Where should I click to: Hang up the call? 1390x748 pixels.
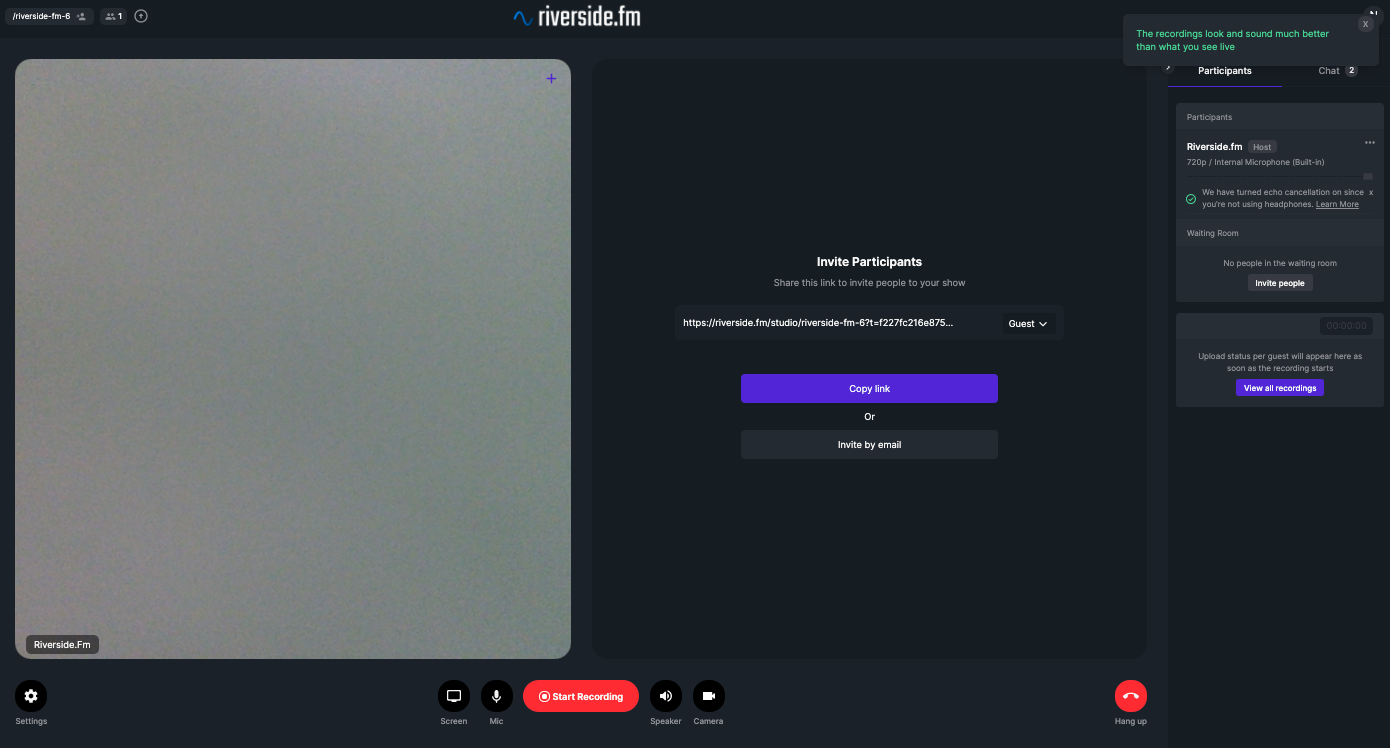[1131, 696]
